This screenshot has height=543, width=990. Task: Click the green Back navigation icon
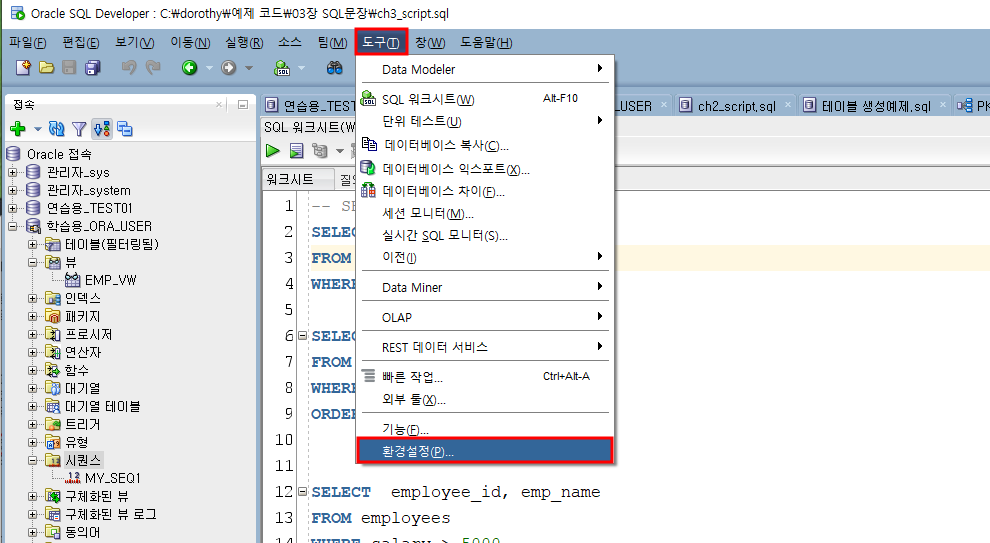pos(189,68)
